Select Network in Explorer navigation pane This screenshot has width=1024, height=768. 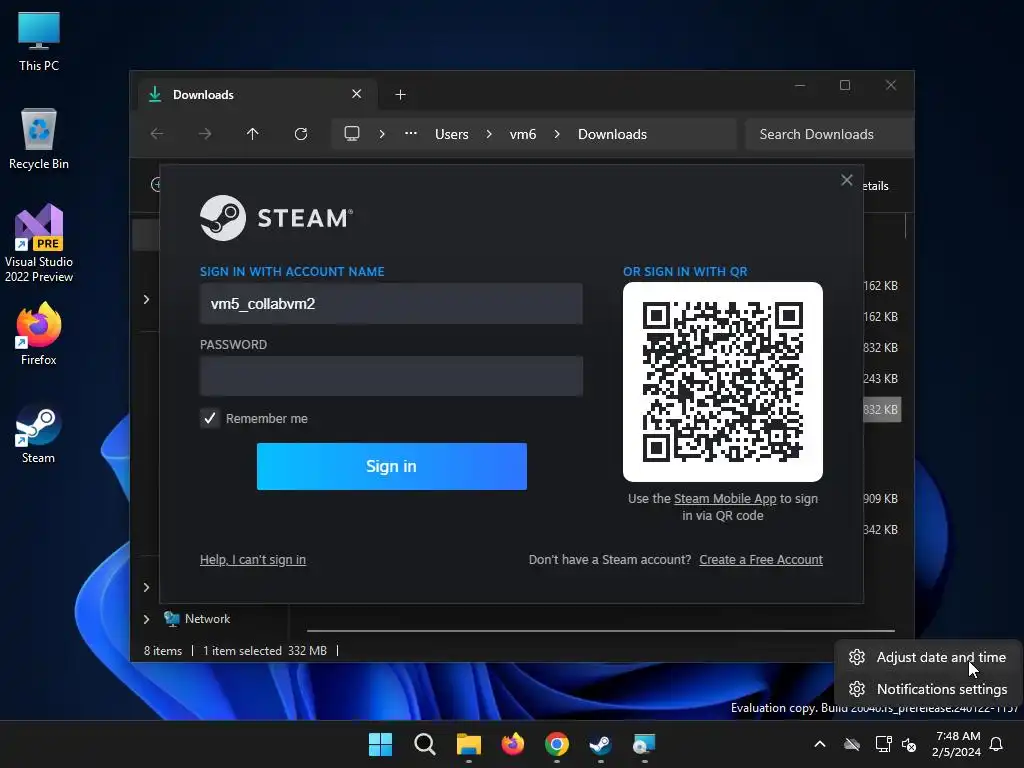click(x=208, y=619)
